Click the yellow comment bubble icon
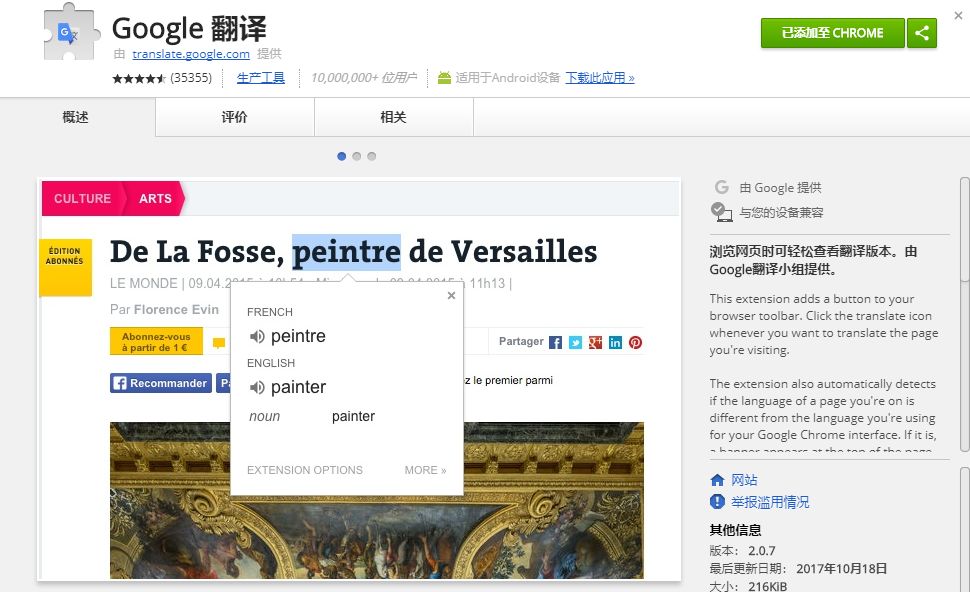This screenshot has height=592, width=970. [x=219, y=343]
